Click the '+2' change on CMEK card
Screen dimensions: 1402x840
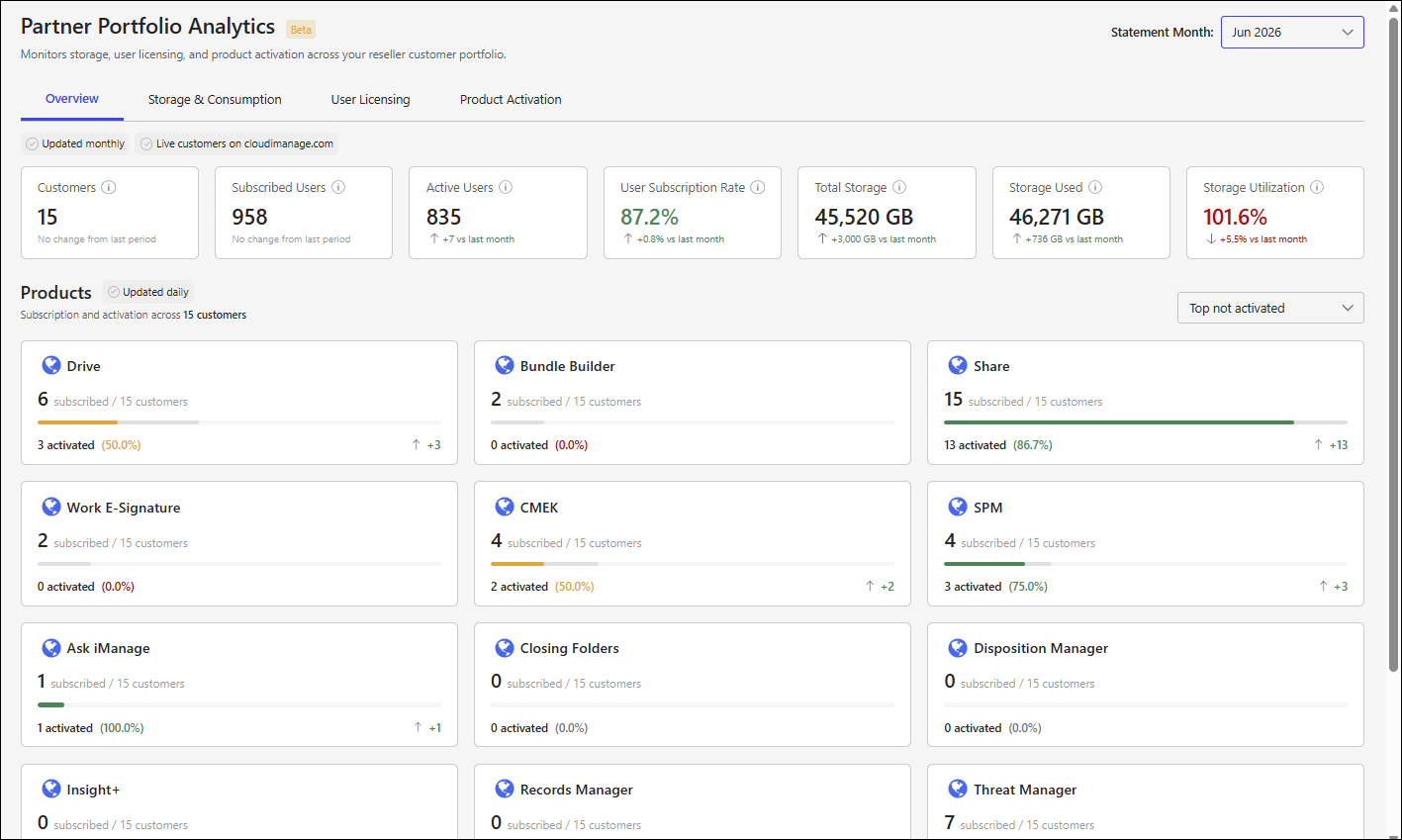tap(888, 587)
